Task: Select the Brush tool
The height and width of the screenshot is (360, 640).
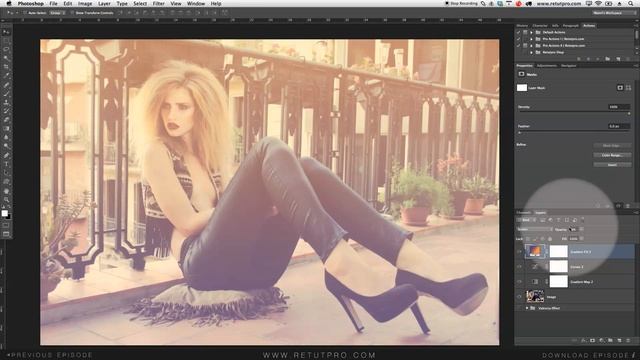Action: point(6,93)
